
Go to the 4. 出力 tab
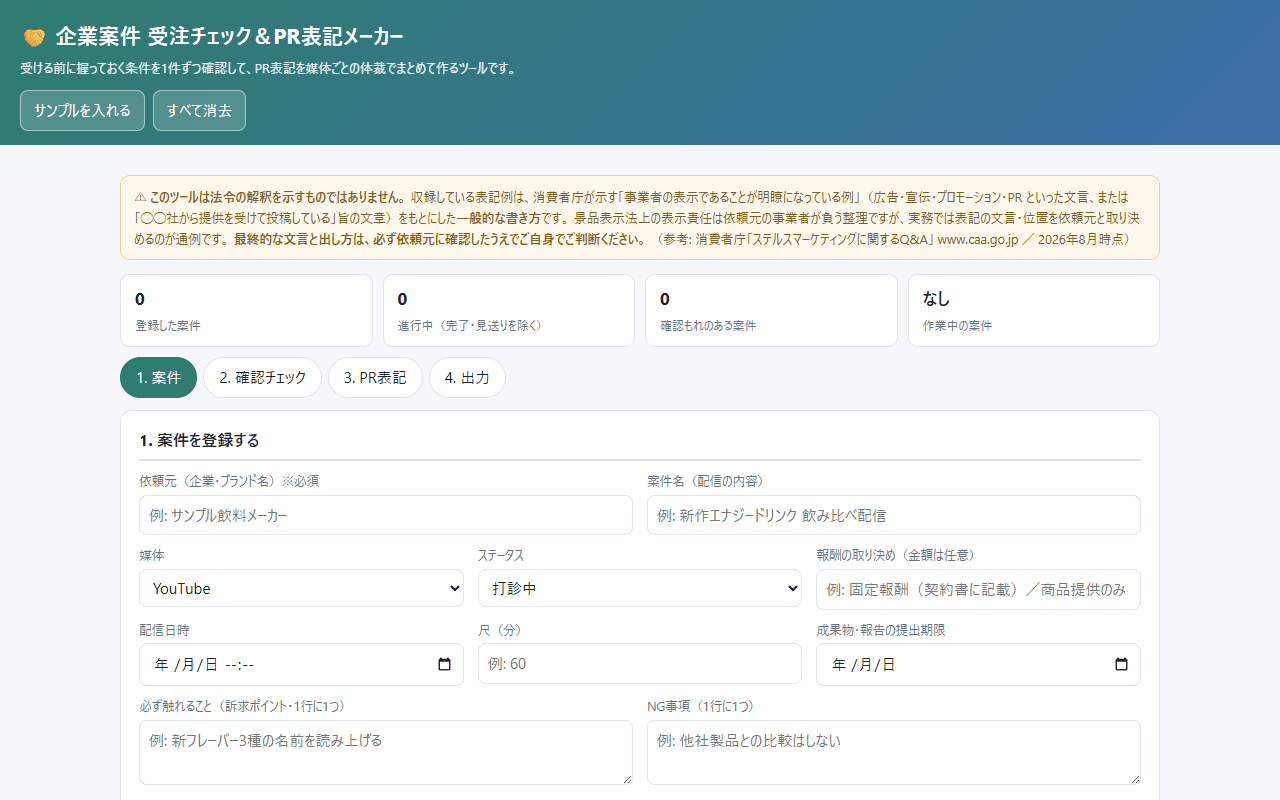[467, 377]
